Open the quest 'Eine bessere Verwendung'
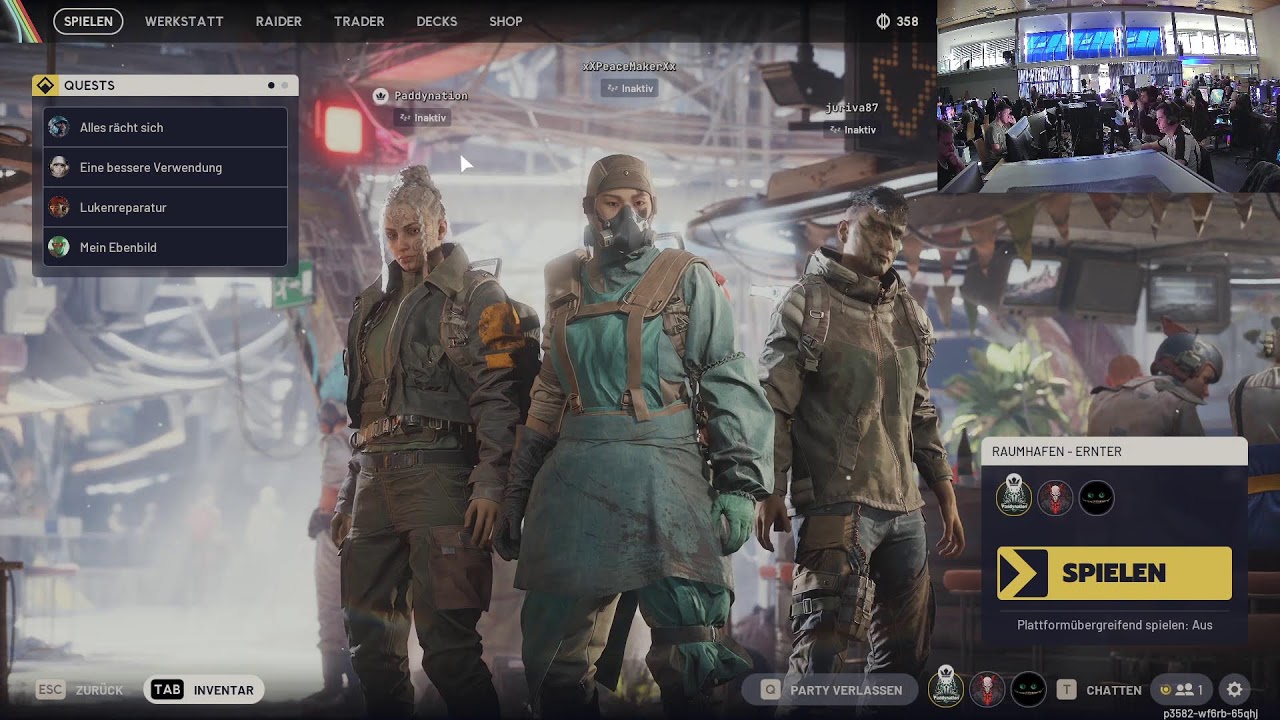The width and height of the screenshot is (1280, 720). point(165,167)
